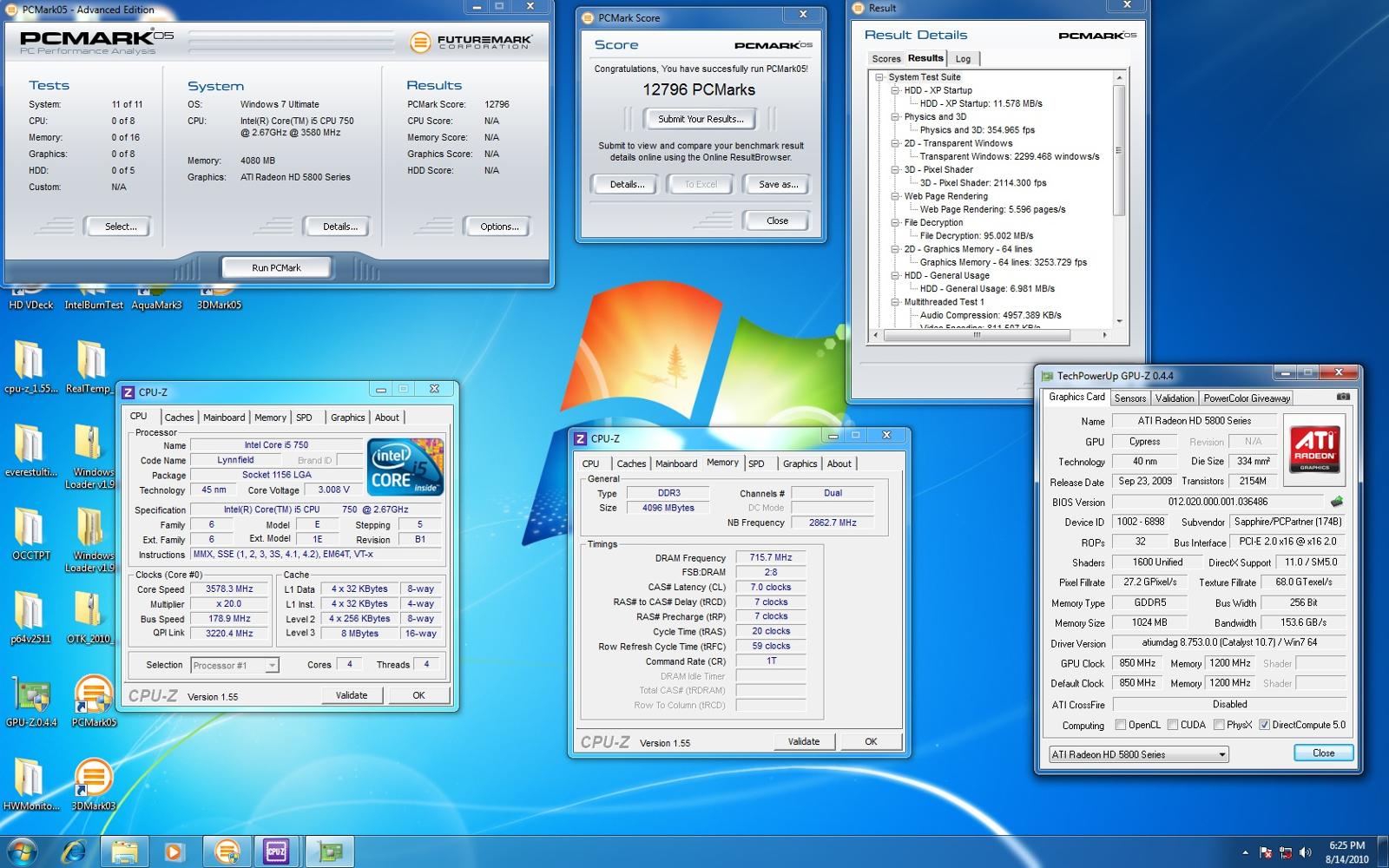The image size is (1389, 868).
Task: Click the Intel Core i5 inside logo
Action: coord(405,467)
